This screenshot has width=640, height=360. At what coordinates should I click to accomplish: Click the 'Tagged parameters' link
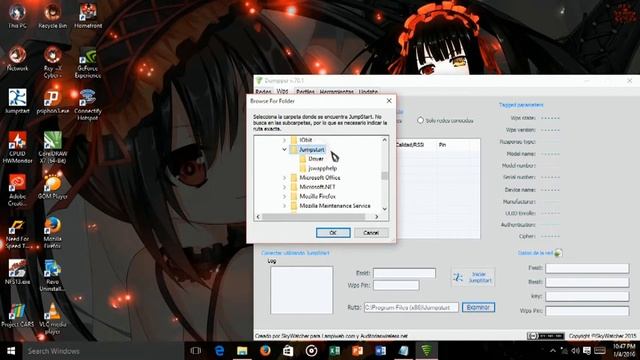(521, 105)
